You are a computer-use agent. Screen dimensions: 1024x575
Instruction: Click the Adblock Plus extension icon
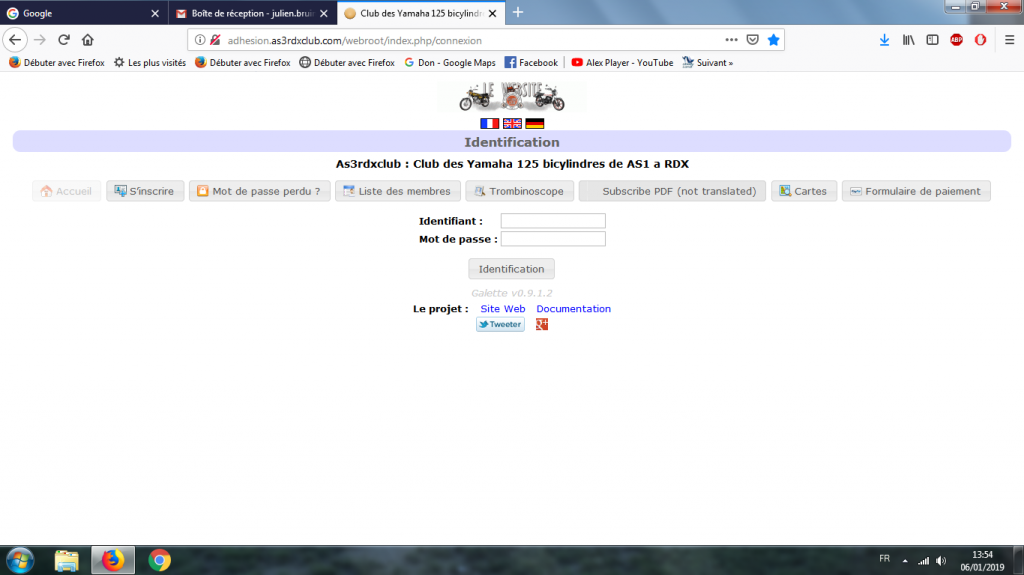point(956,40)
